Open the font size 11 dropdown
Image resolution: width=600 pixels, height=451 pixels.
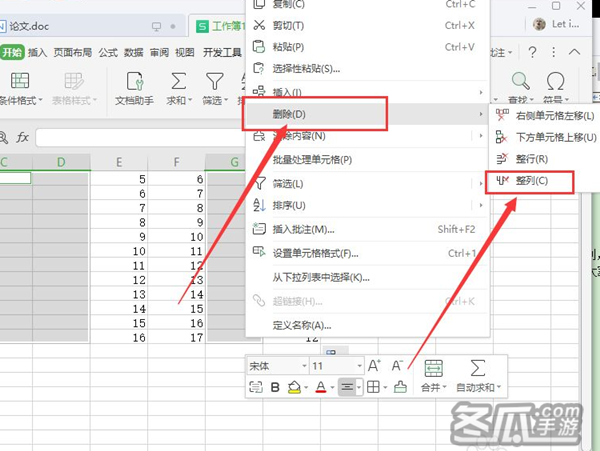[359, 366]
